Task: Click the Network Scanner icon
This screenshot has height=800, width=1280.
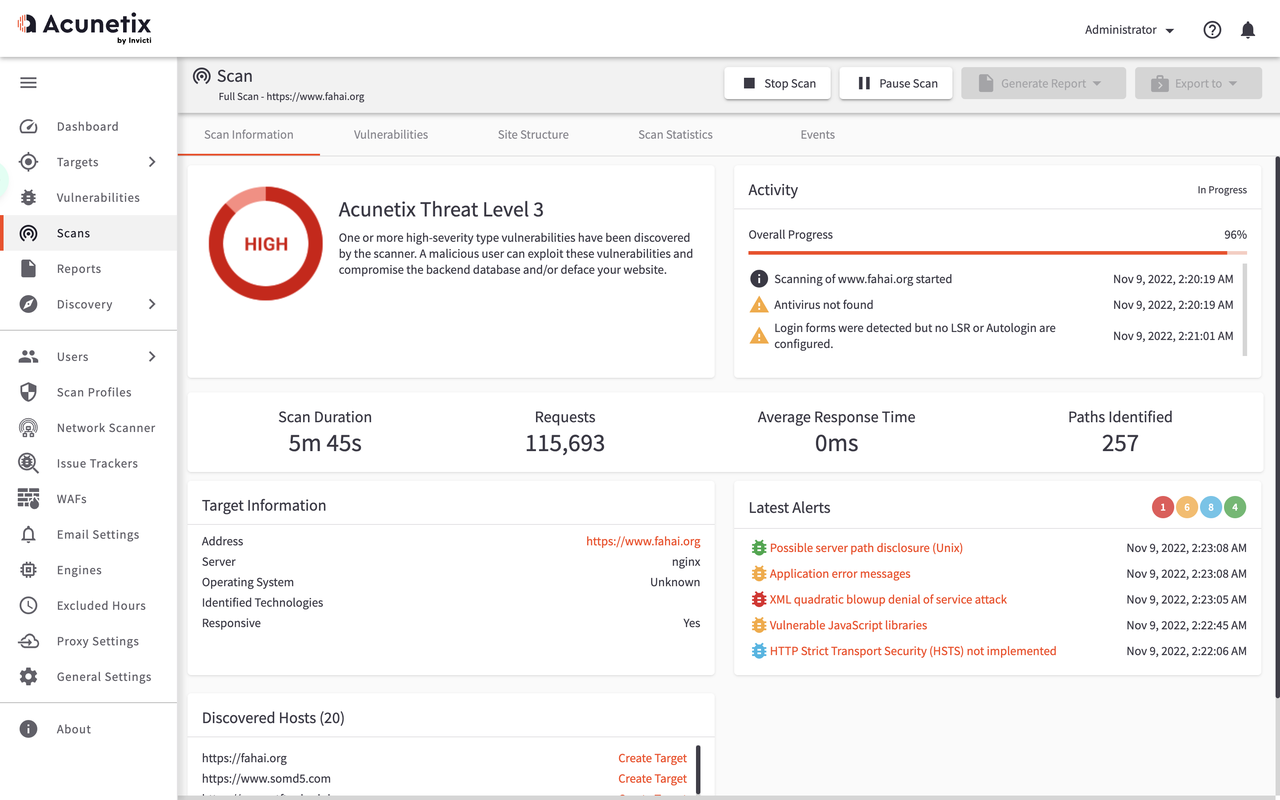Action: click(x=28, y=428)
